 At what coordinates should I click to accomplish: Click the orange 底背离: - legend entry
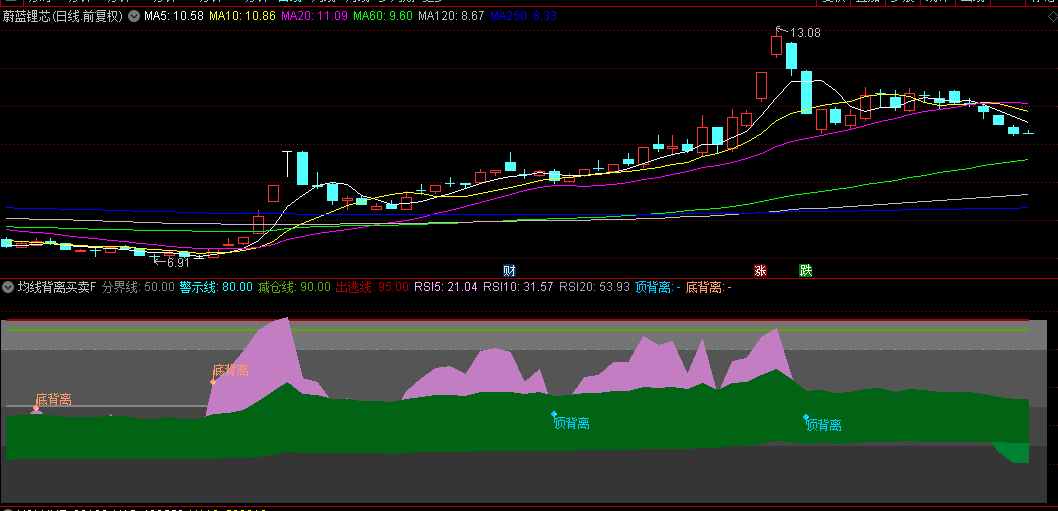pyautogui.click(x=708, y=287)
